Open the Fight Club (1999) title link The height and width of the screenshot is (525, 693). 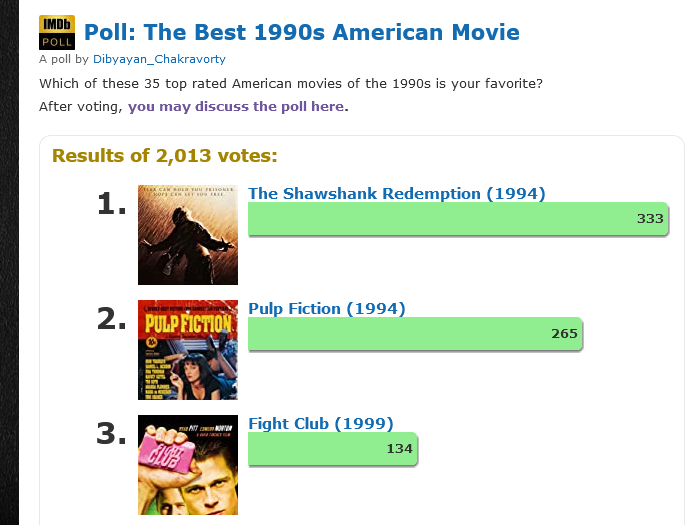[320, 424]
